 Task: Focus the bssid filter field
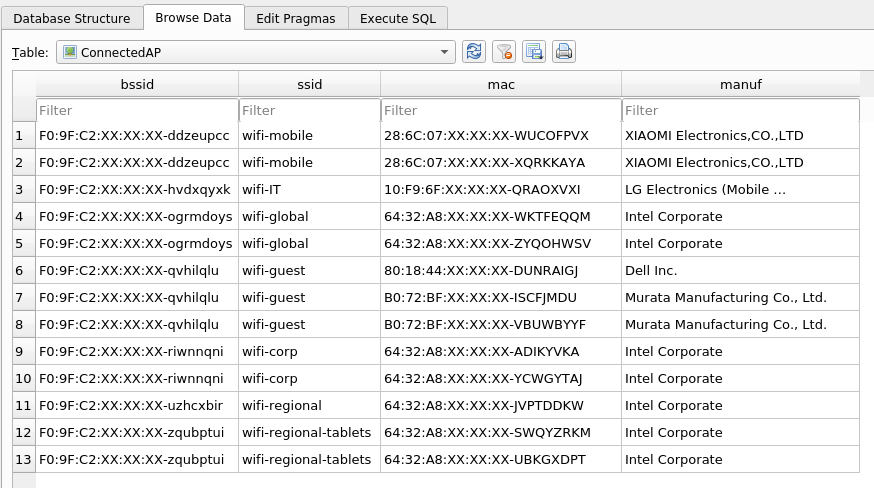[137, 110]
